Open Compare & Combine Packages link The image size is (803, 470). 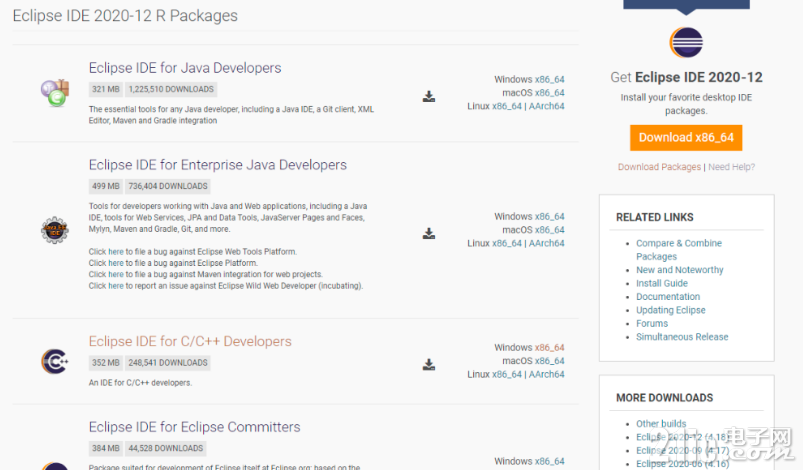pyautogui.click(x=679, y=250)
